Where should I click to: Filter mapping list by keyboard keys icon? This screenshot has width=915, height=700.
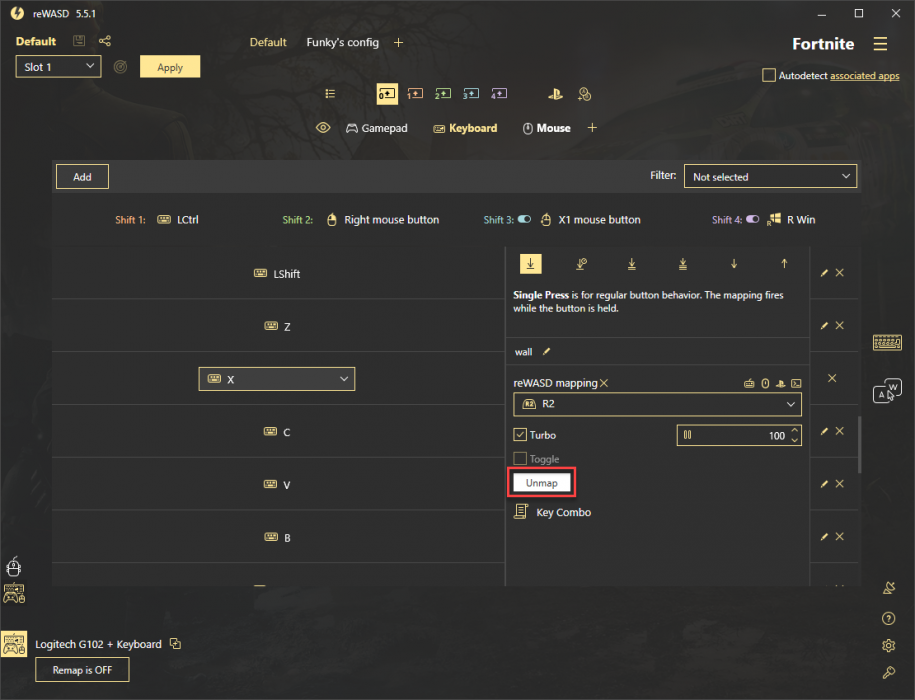pyautogui.click(x=749, y=383)
